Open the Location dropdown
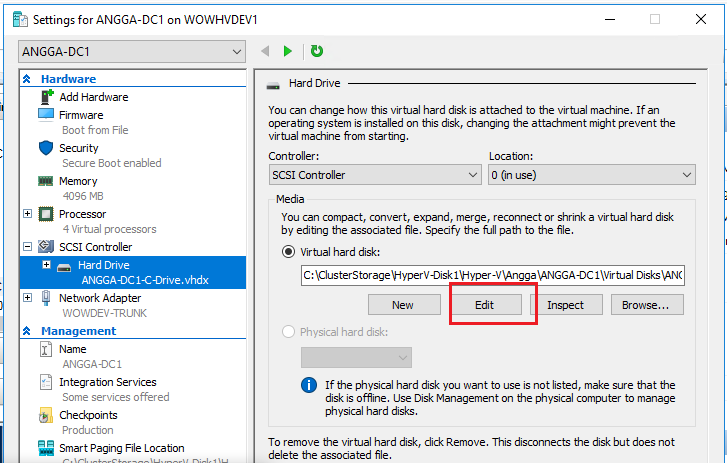This screenshot has height=463, width=727. click(592, 175)
